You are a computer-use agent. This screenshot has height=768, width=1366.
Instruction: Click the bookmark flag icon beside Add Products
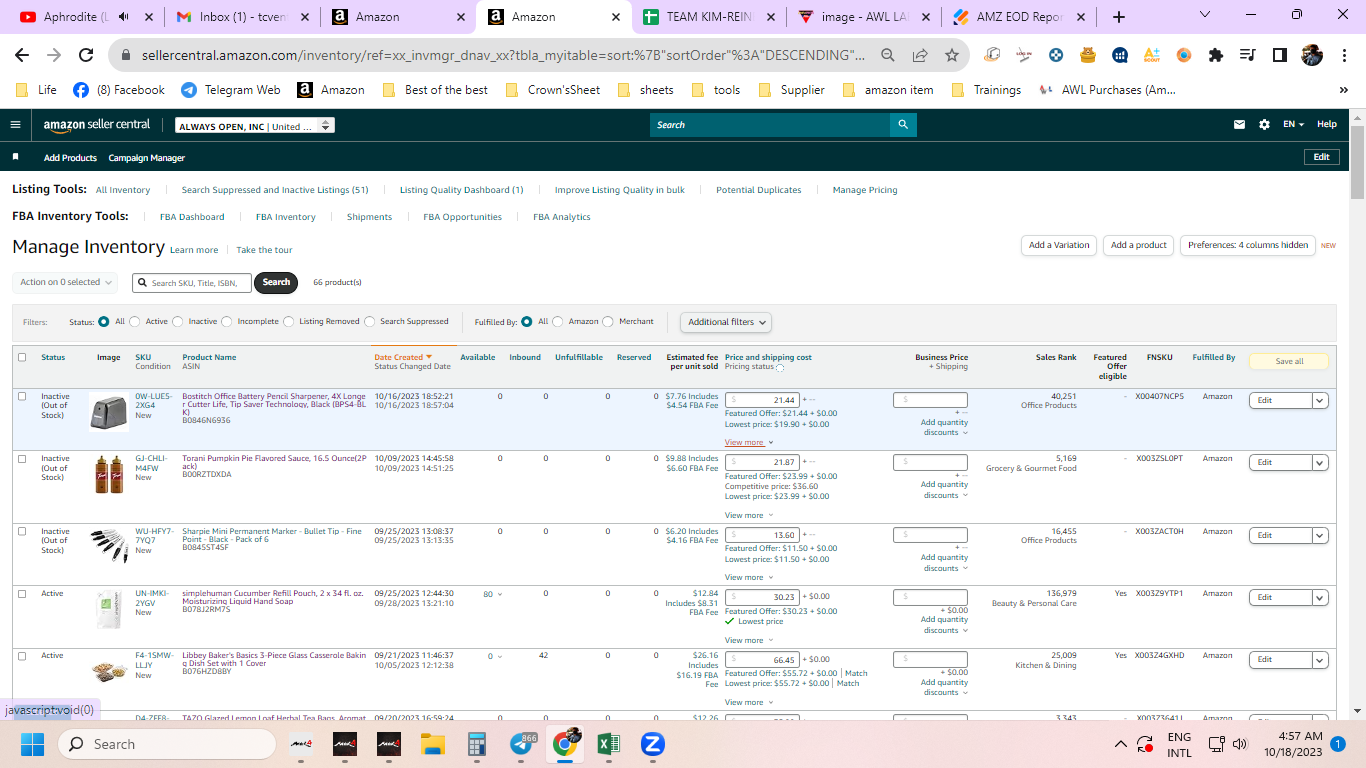click(x=15, y=158)
